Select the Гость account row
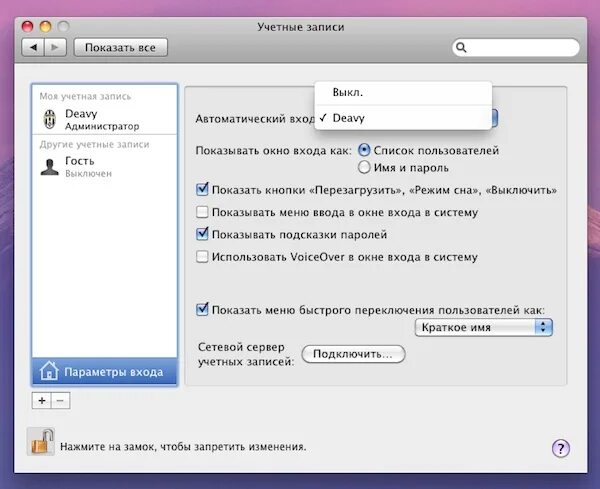The height and width of the screenshot is (489, 600). tap(104, 167)
